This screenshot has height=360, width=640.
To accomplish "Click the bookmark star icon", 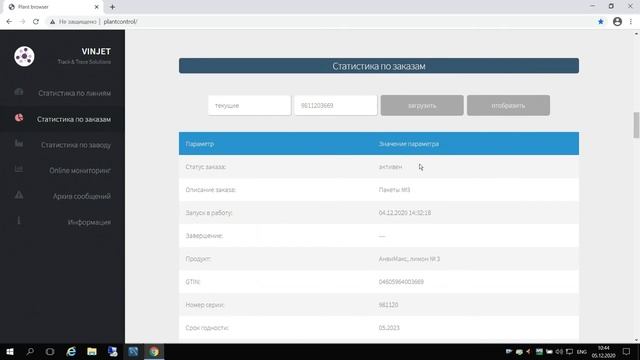I will (x=600, y=22).
